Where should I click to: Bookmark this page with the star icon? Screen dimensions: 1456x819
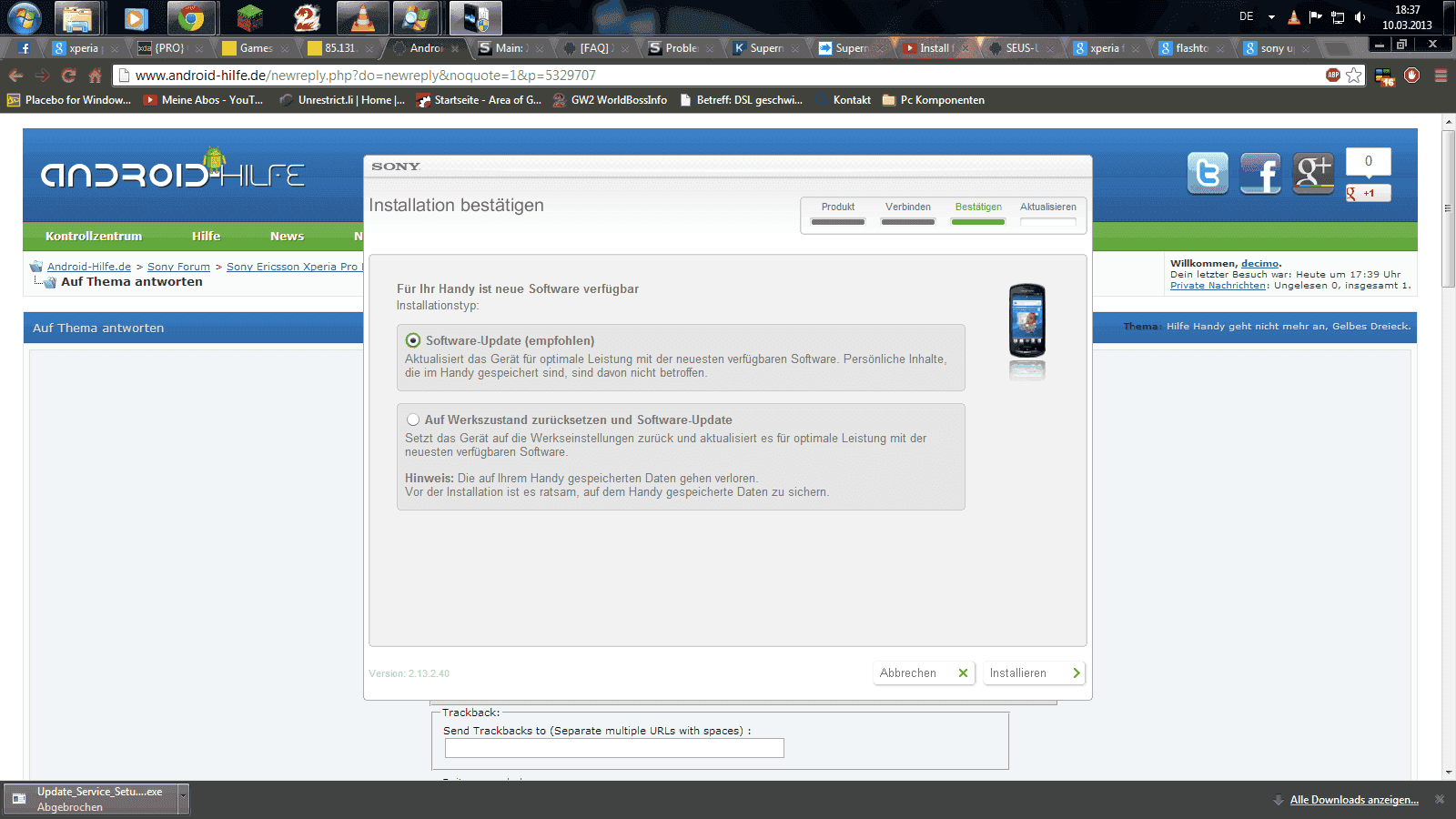[x=1354, y=76]
